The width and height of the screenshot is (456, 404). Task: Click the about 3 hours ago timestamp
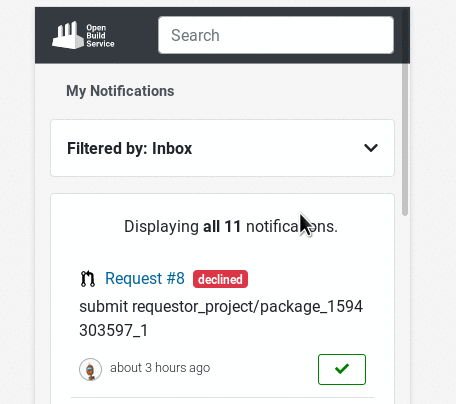tap(160, 368)
